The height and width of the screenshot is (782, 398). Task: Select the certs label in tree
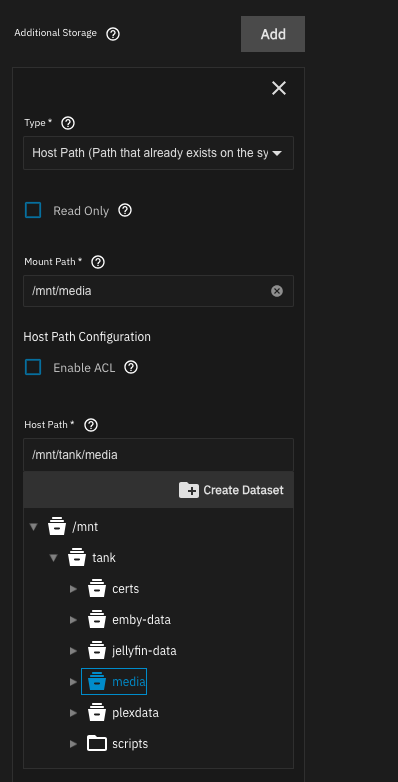click(126, 588)
